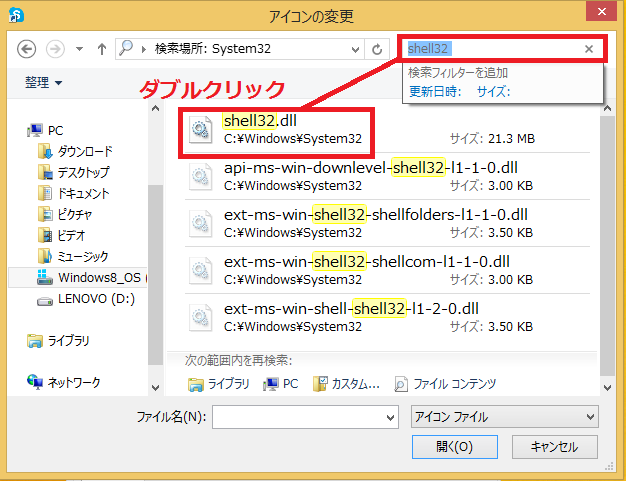Viewport: 626px width, 481px height.
Task: Click navigation pane scroll down arrow
Action: pos(155,388)
